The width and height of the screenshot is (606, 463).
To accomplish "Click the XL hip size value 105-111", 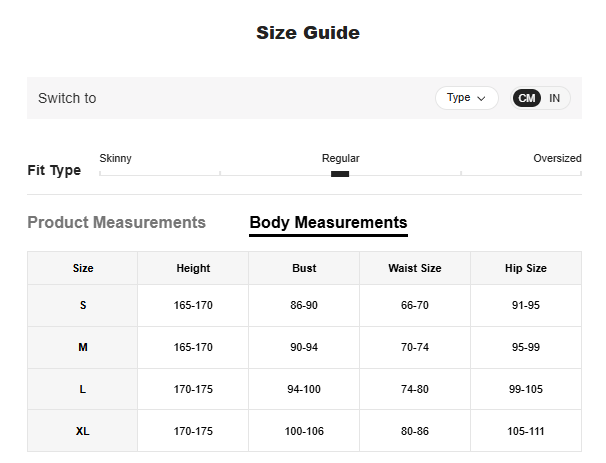I will click(x=525, y=431).
